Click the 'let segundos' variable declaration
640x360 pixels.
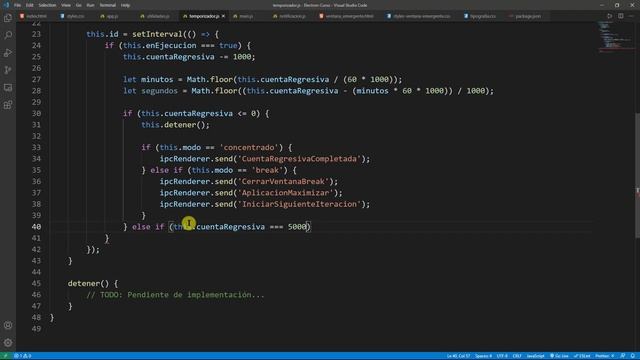click(151, 91)
